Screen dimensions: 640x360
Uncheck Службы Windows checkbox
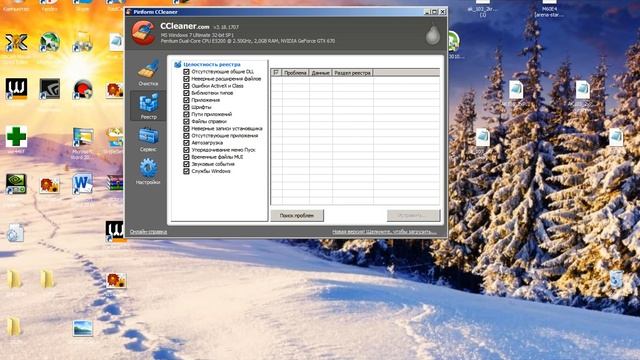point(186,171)
